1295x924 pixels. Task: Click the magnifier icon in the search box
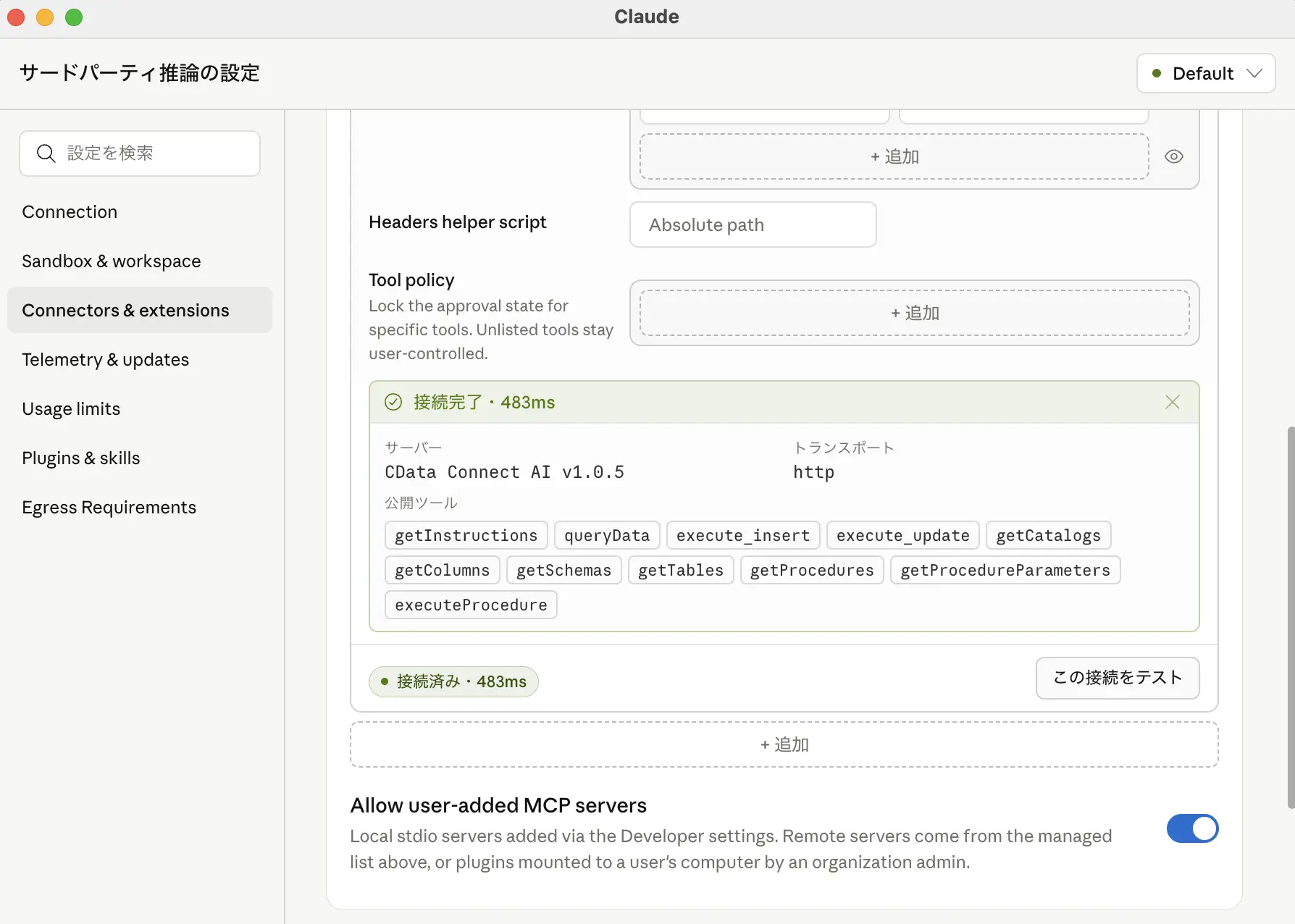pos(46,154)
